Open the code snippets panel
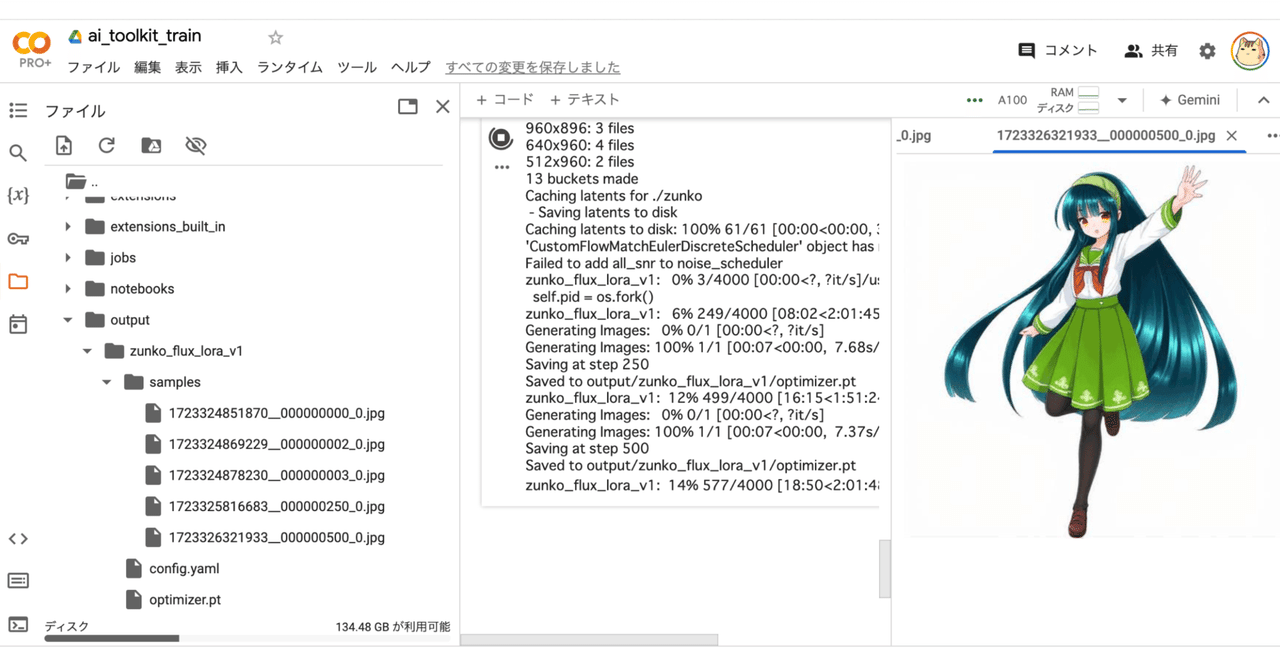 [x=18, y=538]
